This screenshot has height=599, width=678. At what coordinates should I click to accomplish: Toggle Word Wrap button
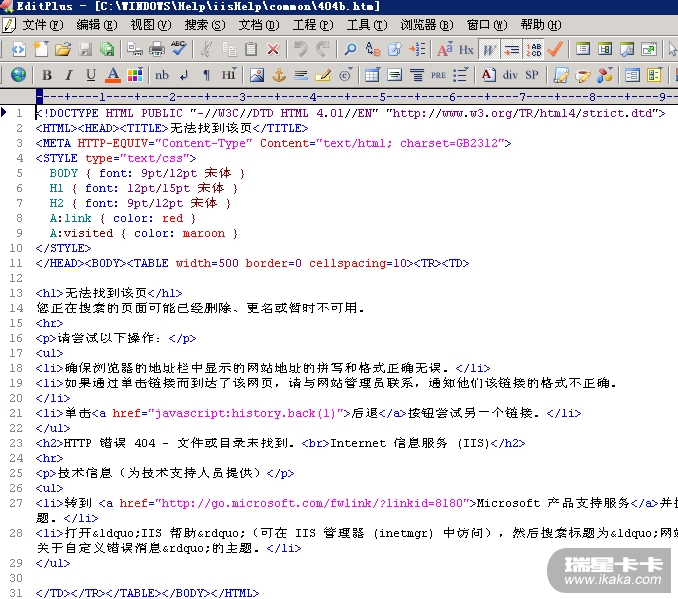(x=489, y=49)
